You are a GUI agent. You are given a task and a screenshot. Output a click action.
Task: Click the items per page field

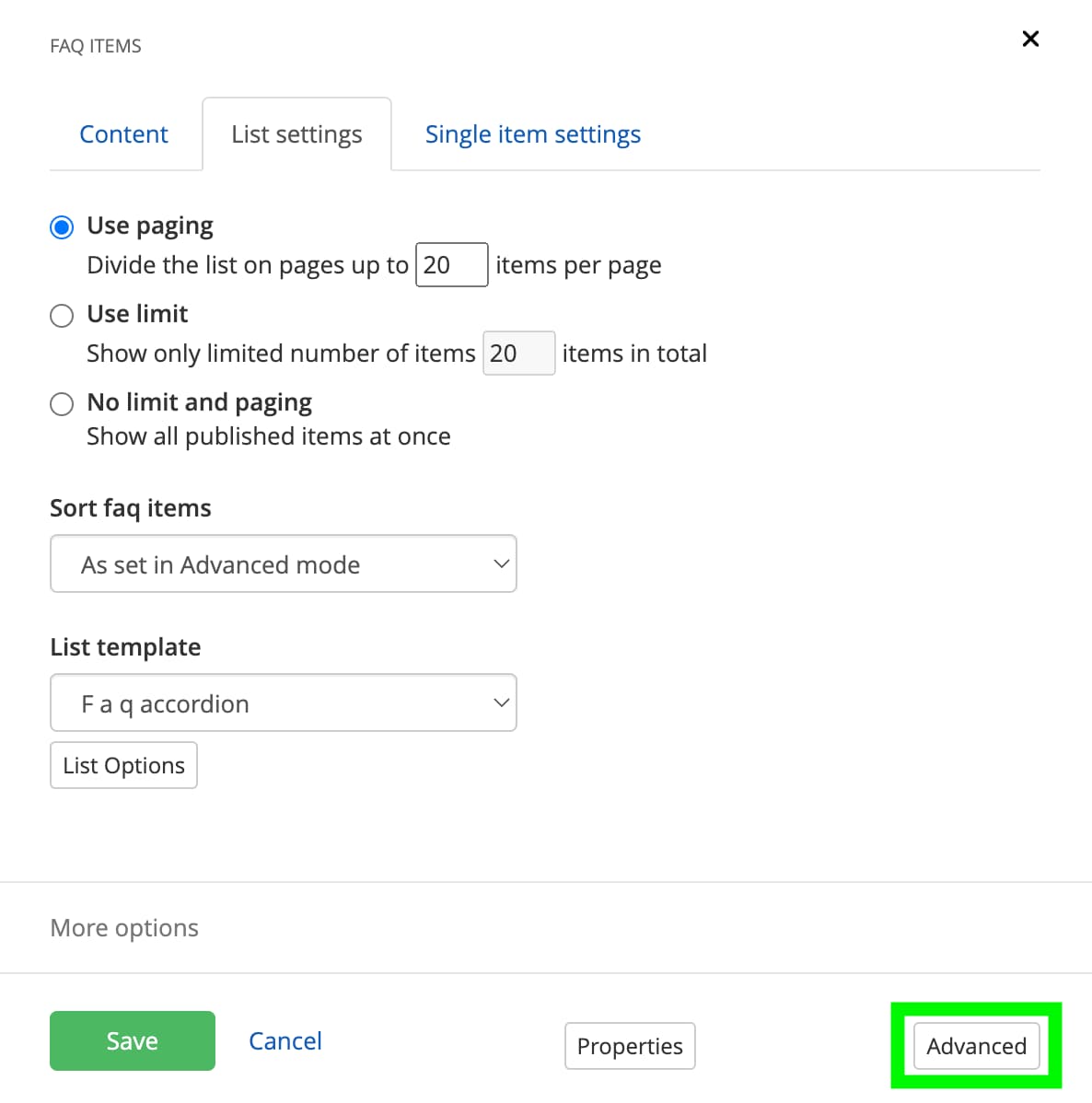(451, 264)
